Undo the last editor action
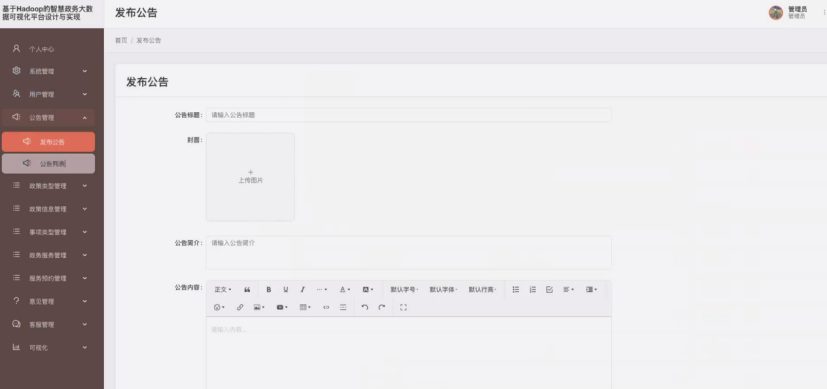Image resolution: width=827 pixels, height=389 pixels. click(364, 307)
